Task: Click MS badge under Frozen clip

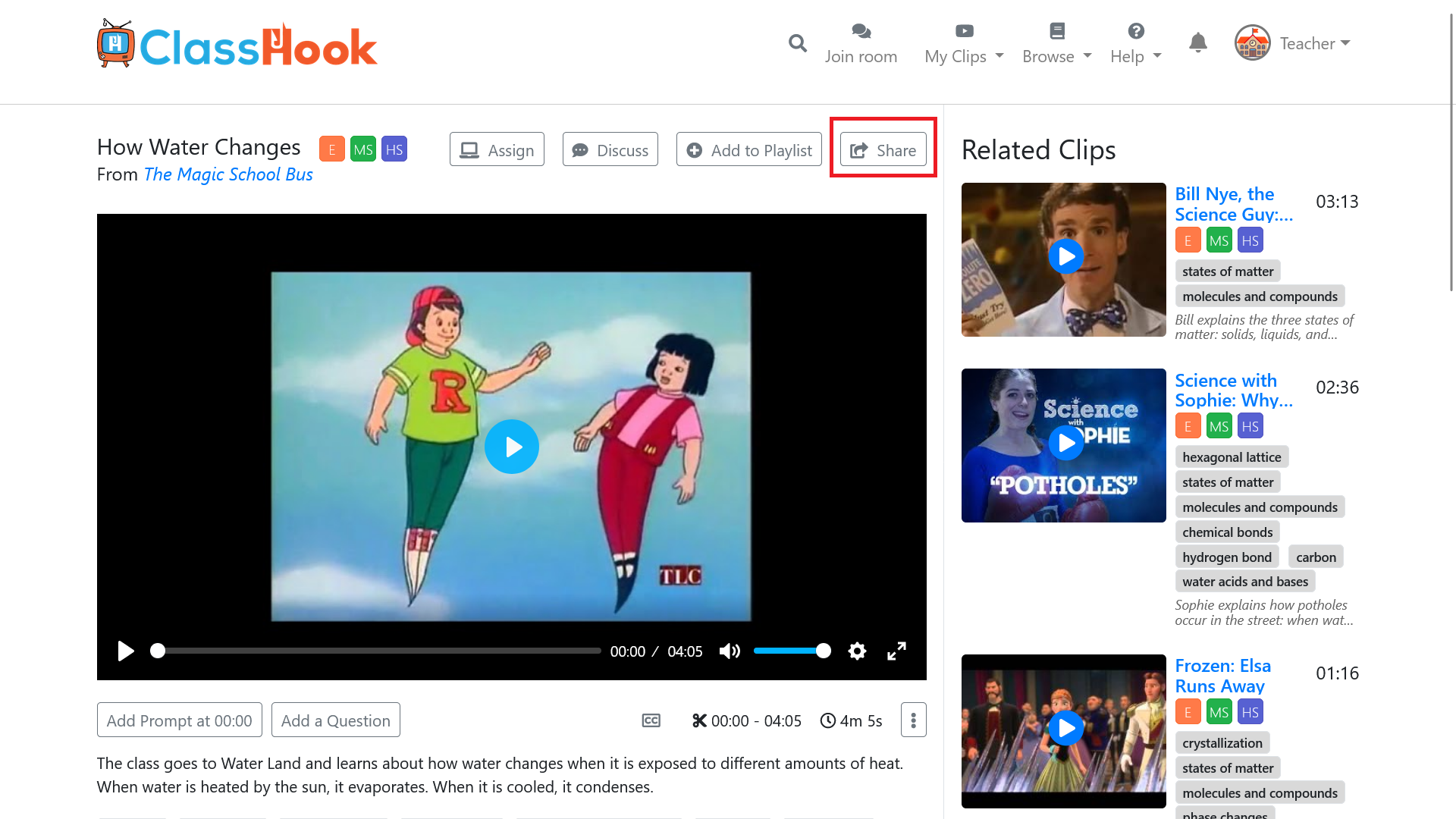Action: pyautogui.click(x=1219, y=712)
